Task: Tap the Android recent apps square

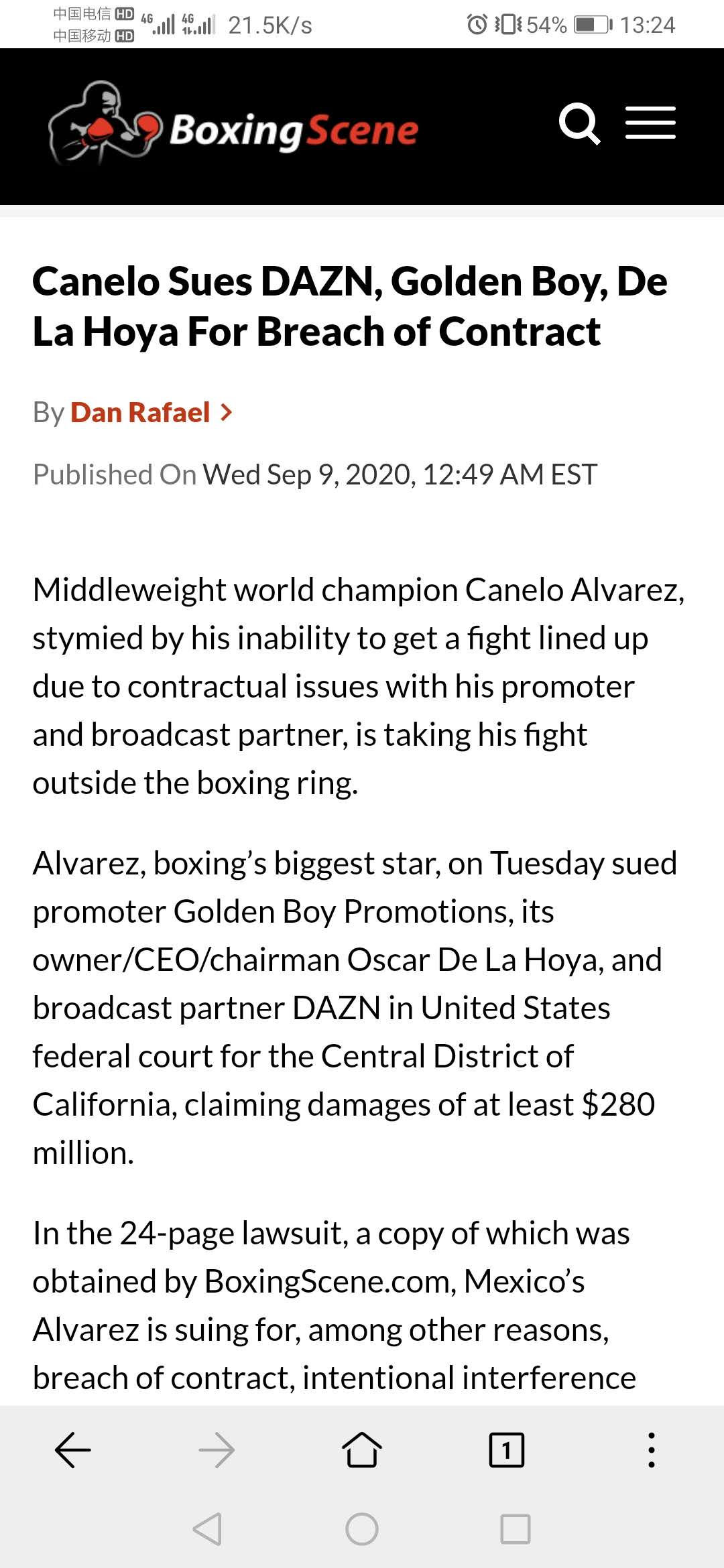Action: pyautogui.click(x=516, y=1529)
